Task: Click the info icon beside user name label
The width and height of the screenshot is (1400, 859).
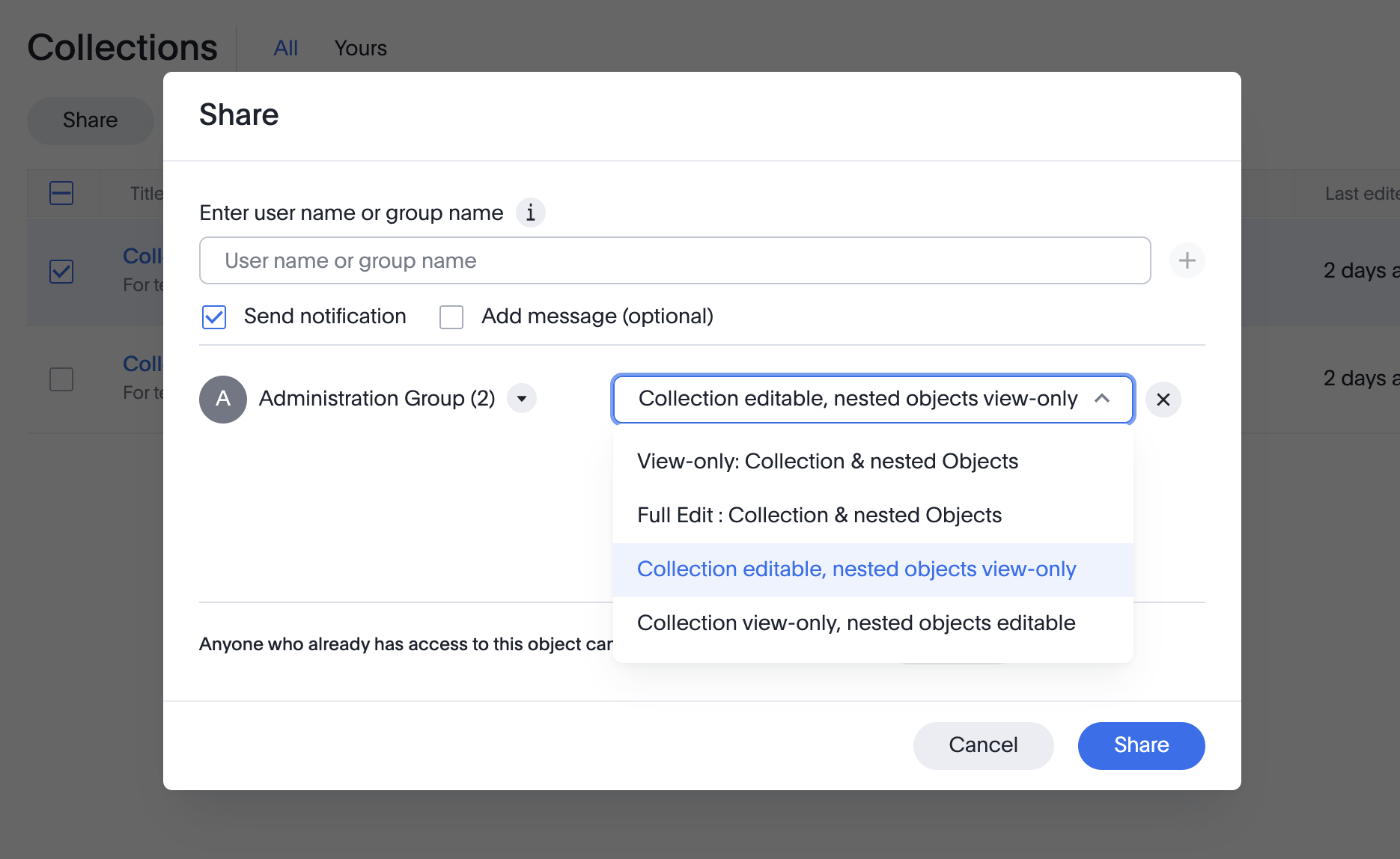Action: pyautogui.click(x=530, y=213)
